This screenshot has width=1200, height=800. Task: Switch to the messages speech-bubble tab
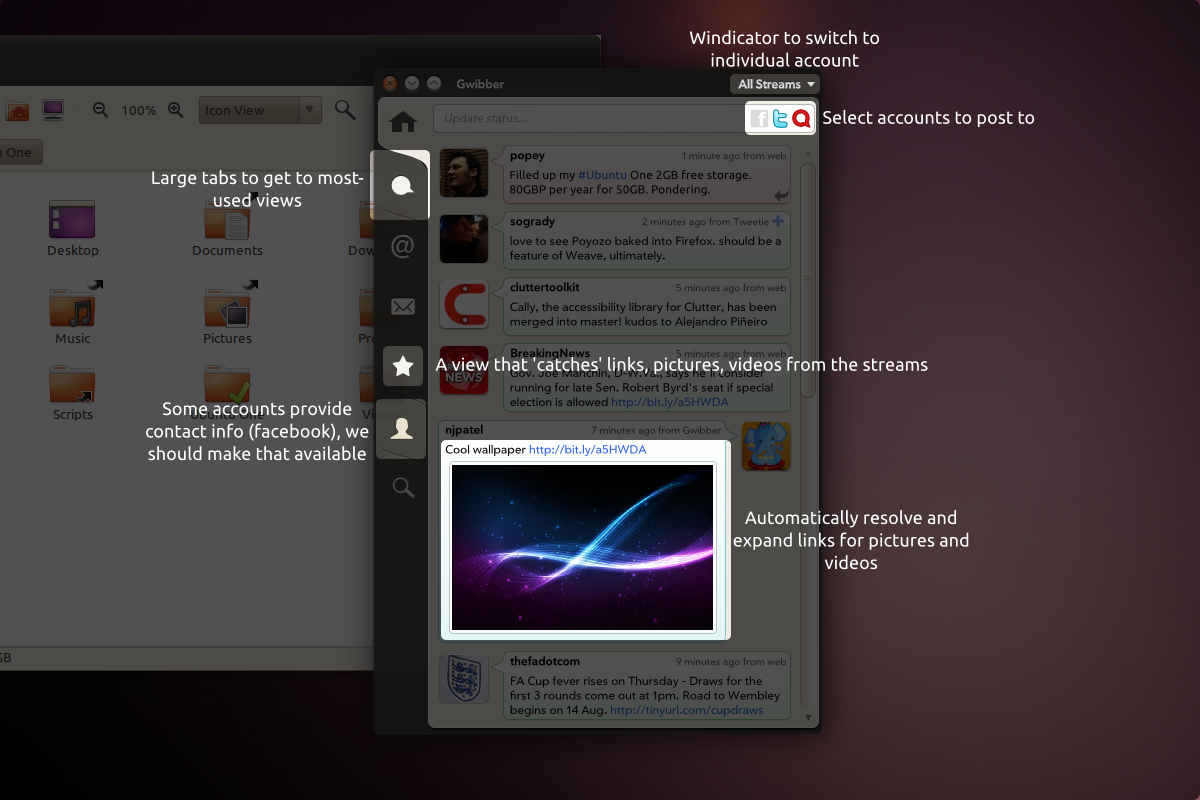tap(402, 185)
